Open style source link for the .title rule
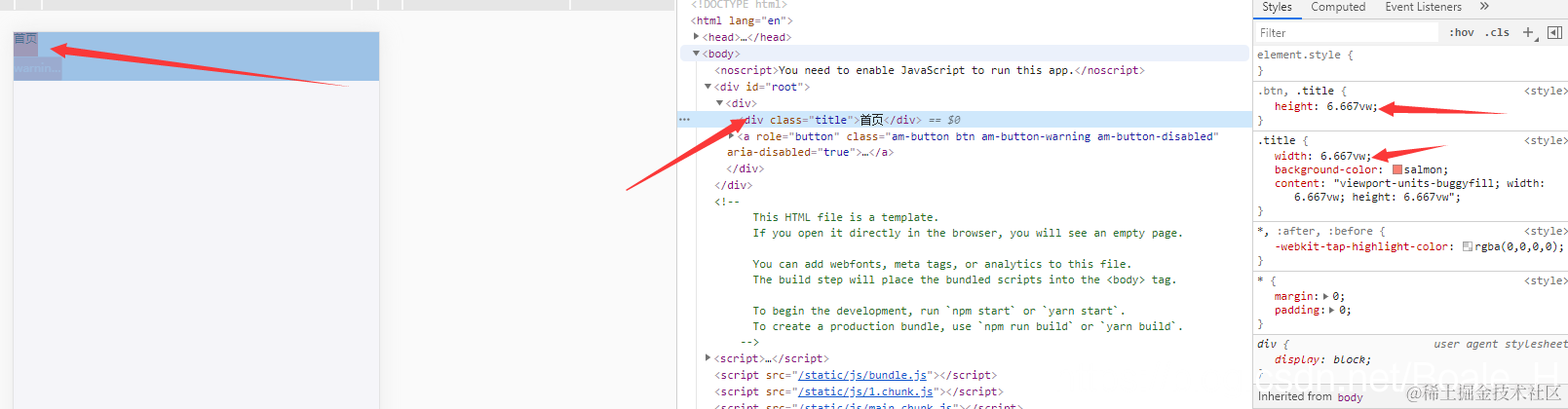This screenshot has height=409, width=1568. pyautogui.click(x=1546, y=140)
